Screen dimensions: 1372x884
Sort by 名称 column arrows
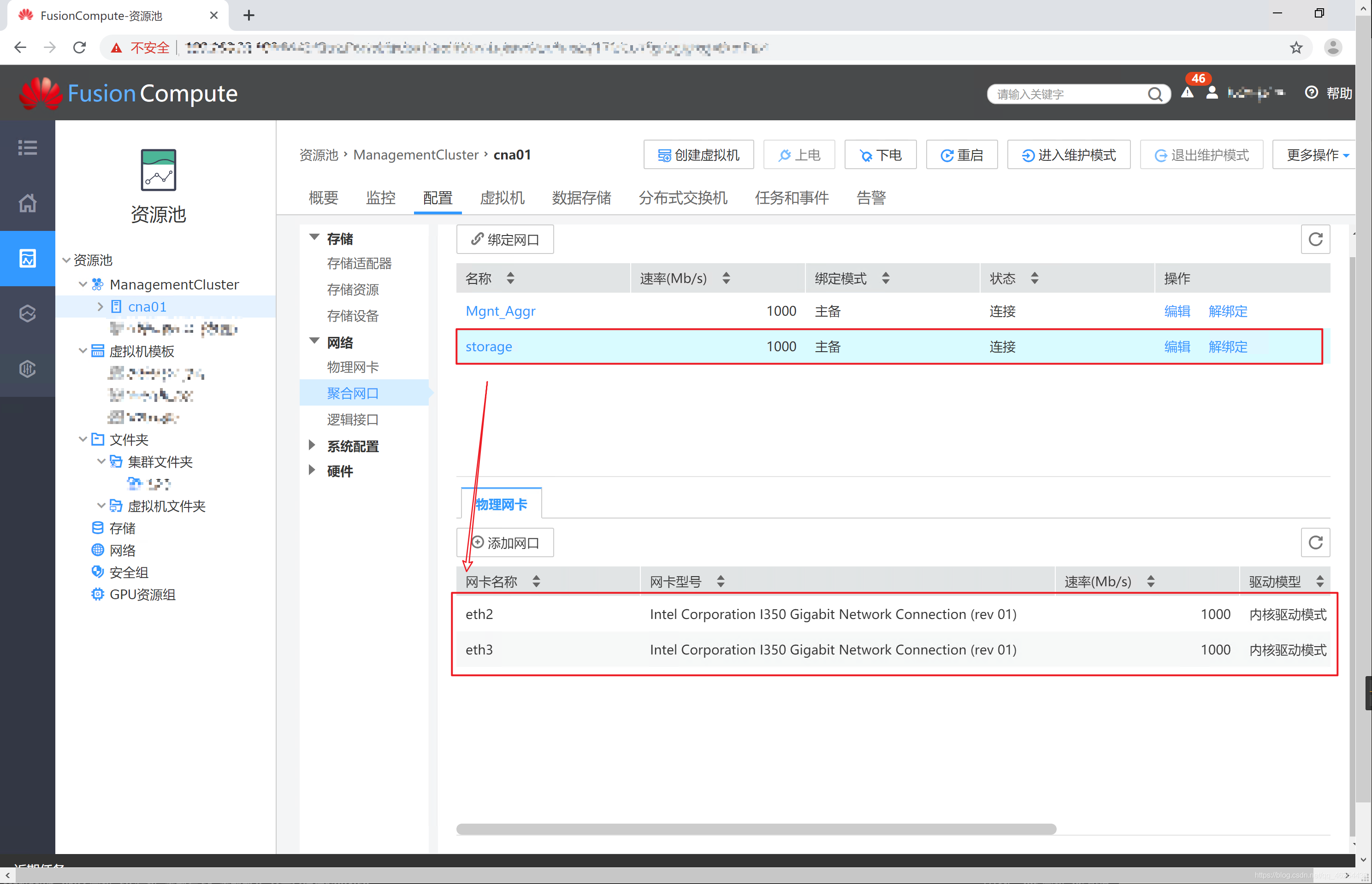[510, 278]
